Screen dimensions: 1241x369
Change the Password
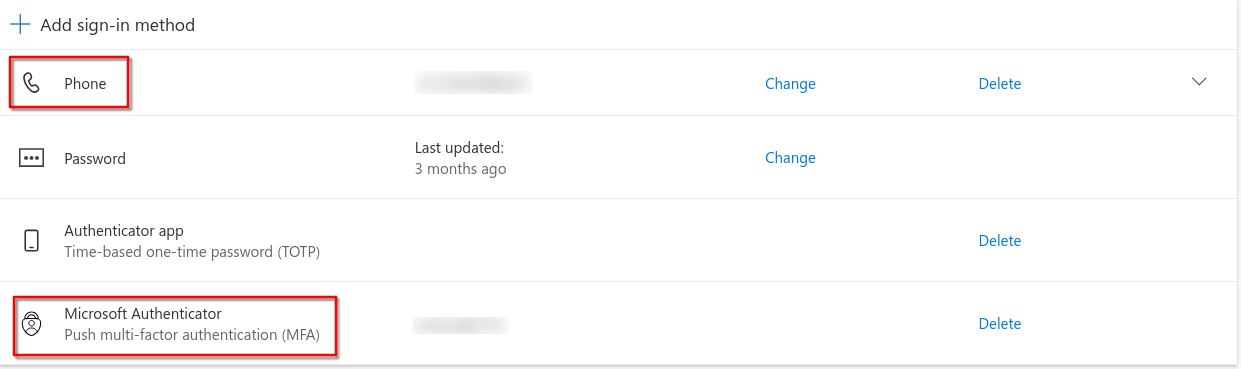point(790,158)
